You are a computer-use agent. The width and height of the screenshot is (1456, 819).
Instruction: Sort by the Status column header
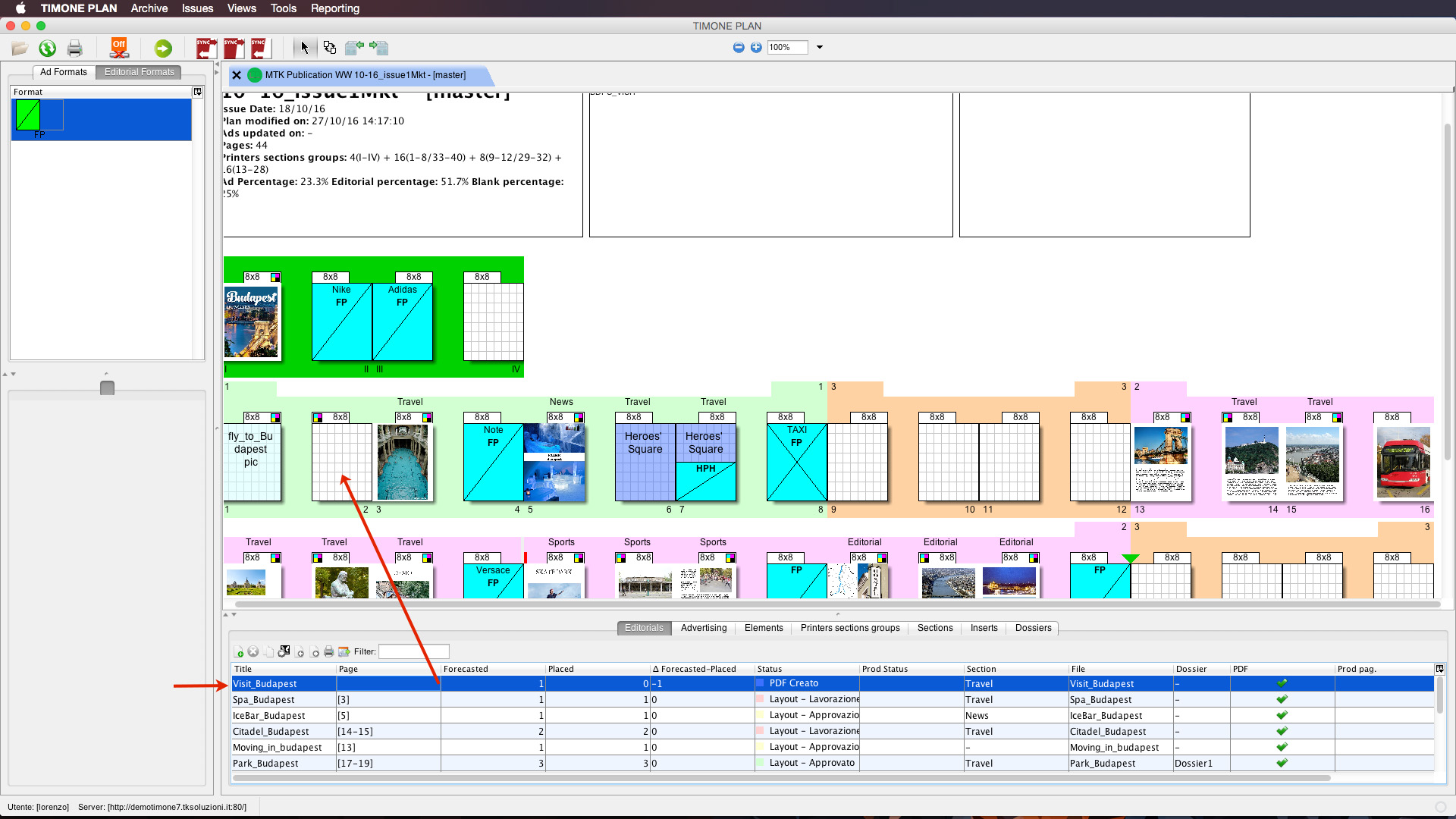(x=807, y=669)
